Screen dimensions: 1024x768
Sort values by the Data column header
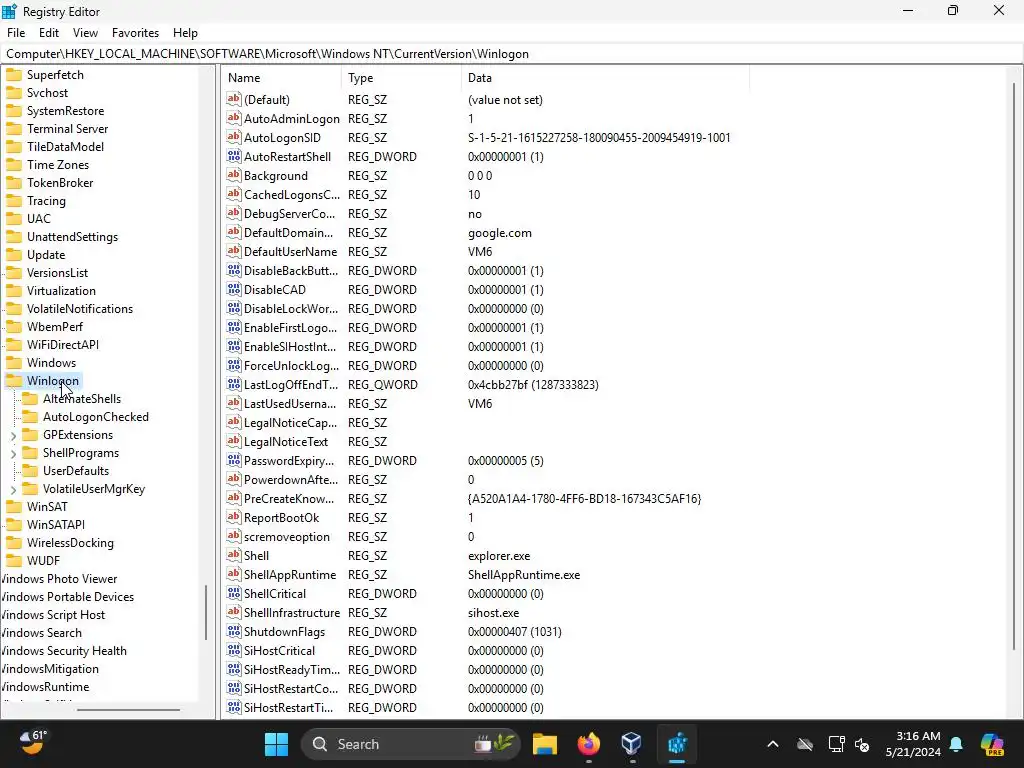tap(605, 78)
